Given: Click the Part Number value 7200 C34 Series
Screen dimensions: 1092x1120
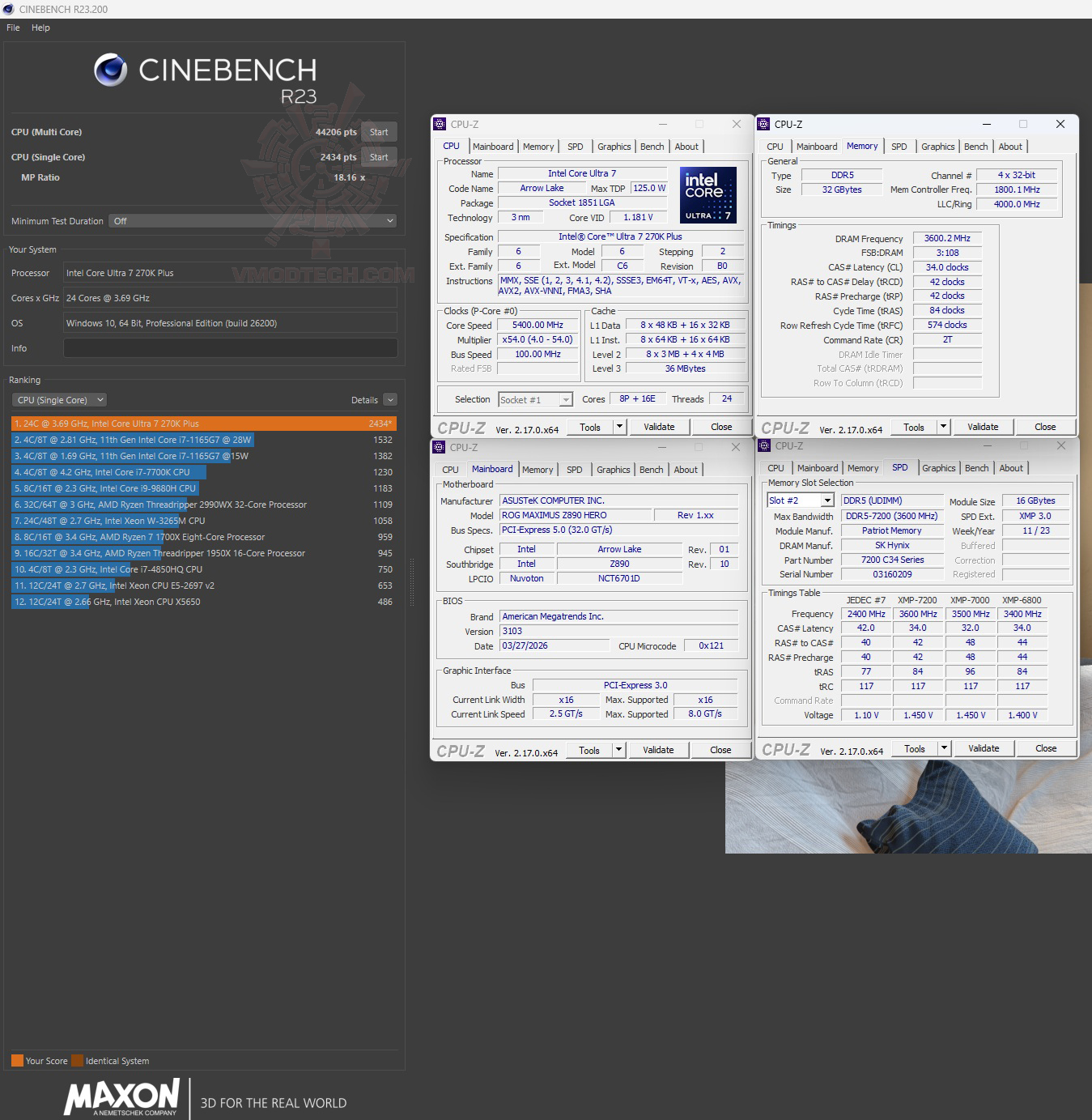Looking at the screenshot, I should pyautogui.click(x=892, y=560).
